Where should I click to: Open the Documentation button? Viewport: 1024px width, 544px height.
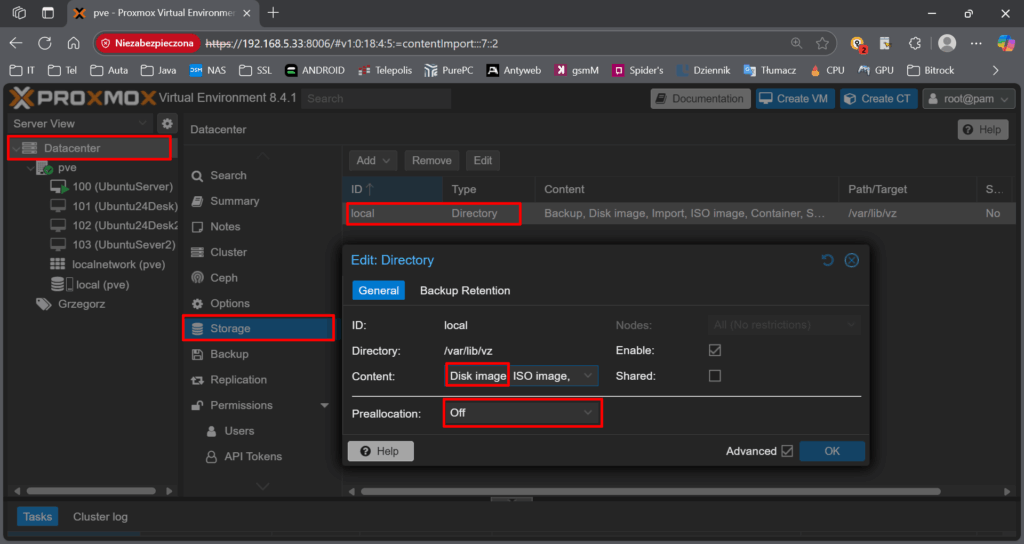pos(701,99)
